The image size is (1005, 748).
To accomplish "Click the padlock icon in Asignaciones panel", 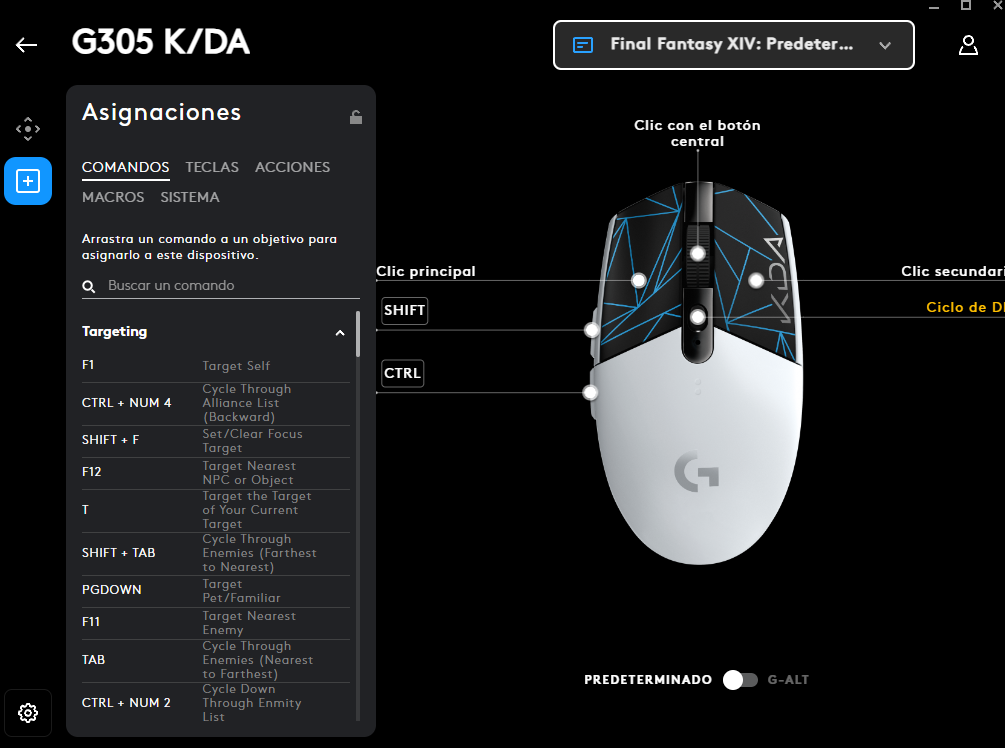I will [x=355, y=117].
